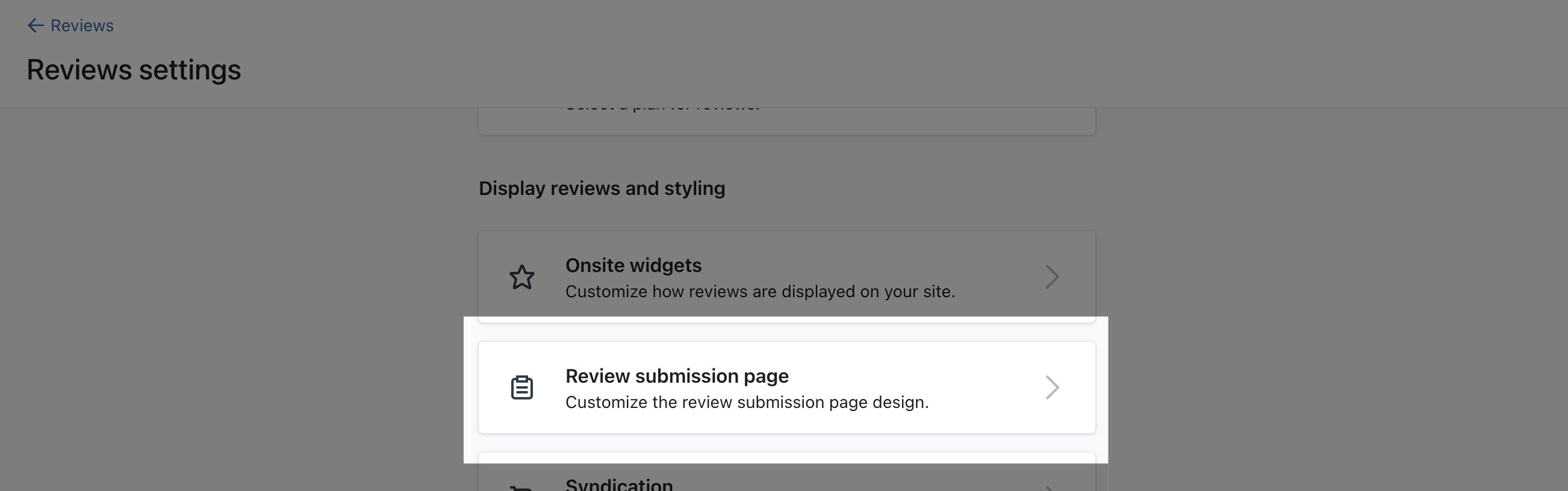Open the Reviews breadcrumb link

81,25
